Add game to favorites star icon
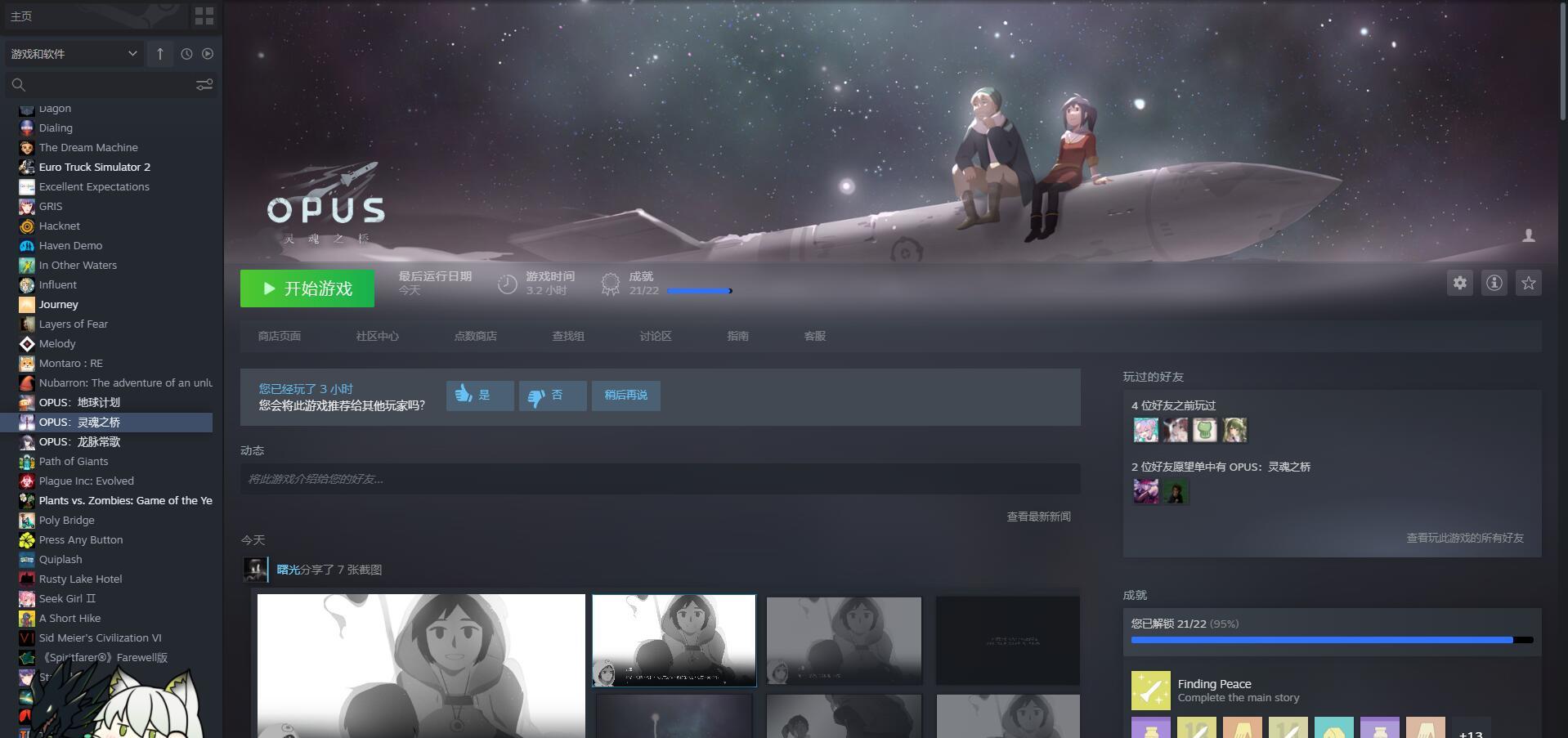Screen dimensions: 1568x738 (1529, 283)
